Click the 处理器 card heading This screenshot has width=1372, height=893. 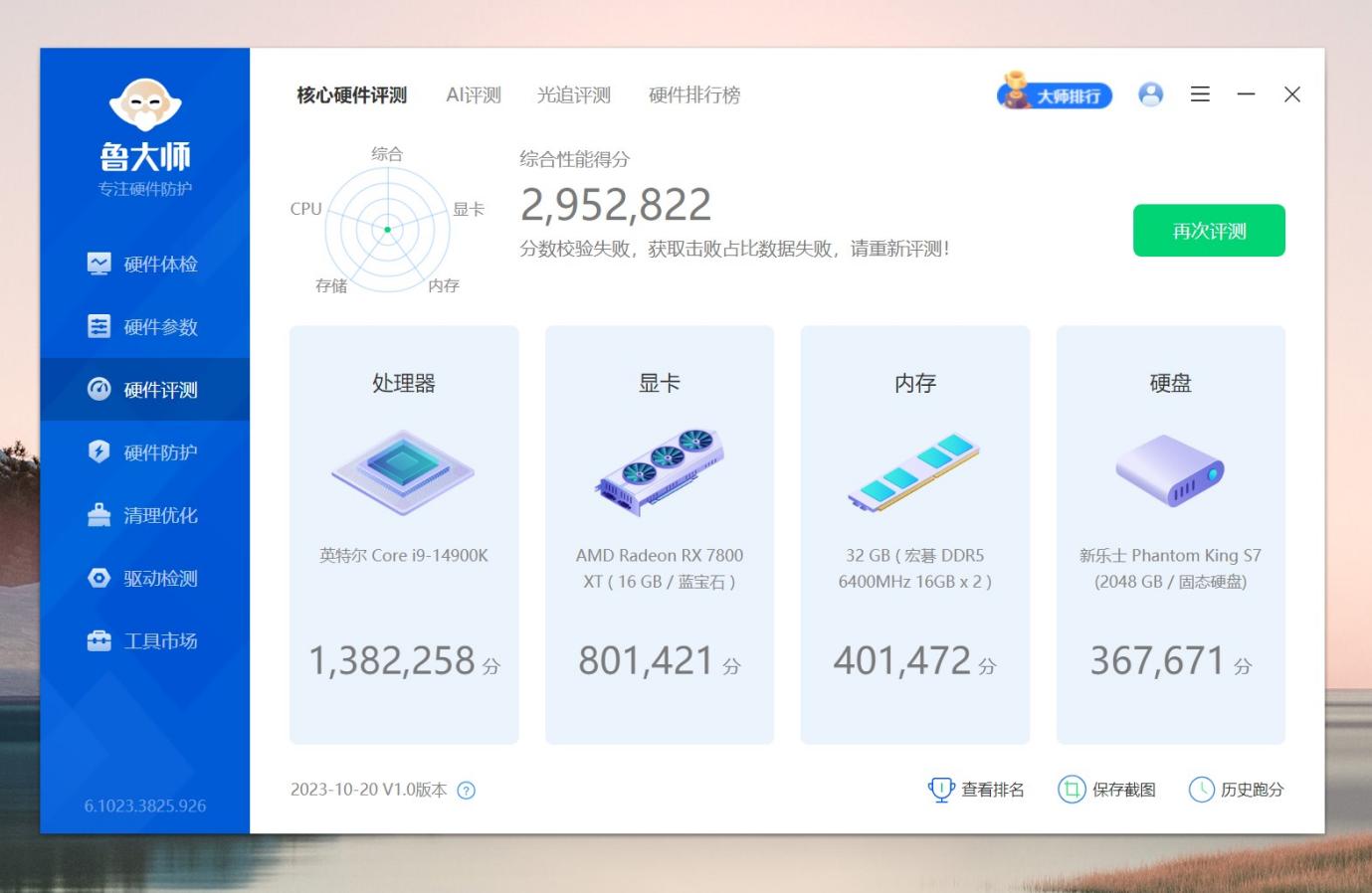pos(404,383)
